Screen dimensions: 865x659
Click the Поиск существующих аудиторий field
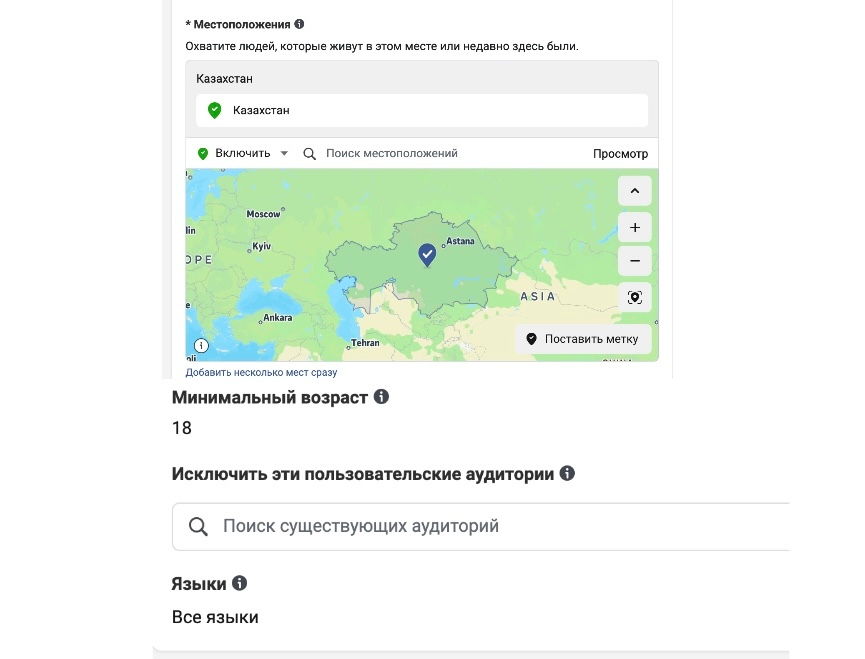pyautogui.click(x=480, y=526)
